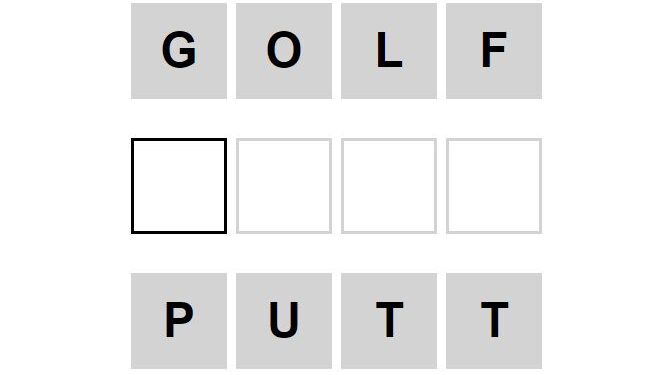Select the O letter tile
Viewport: 668px width, 375px height.
(284, 51)
